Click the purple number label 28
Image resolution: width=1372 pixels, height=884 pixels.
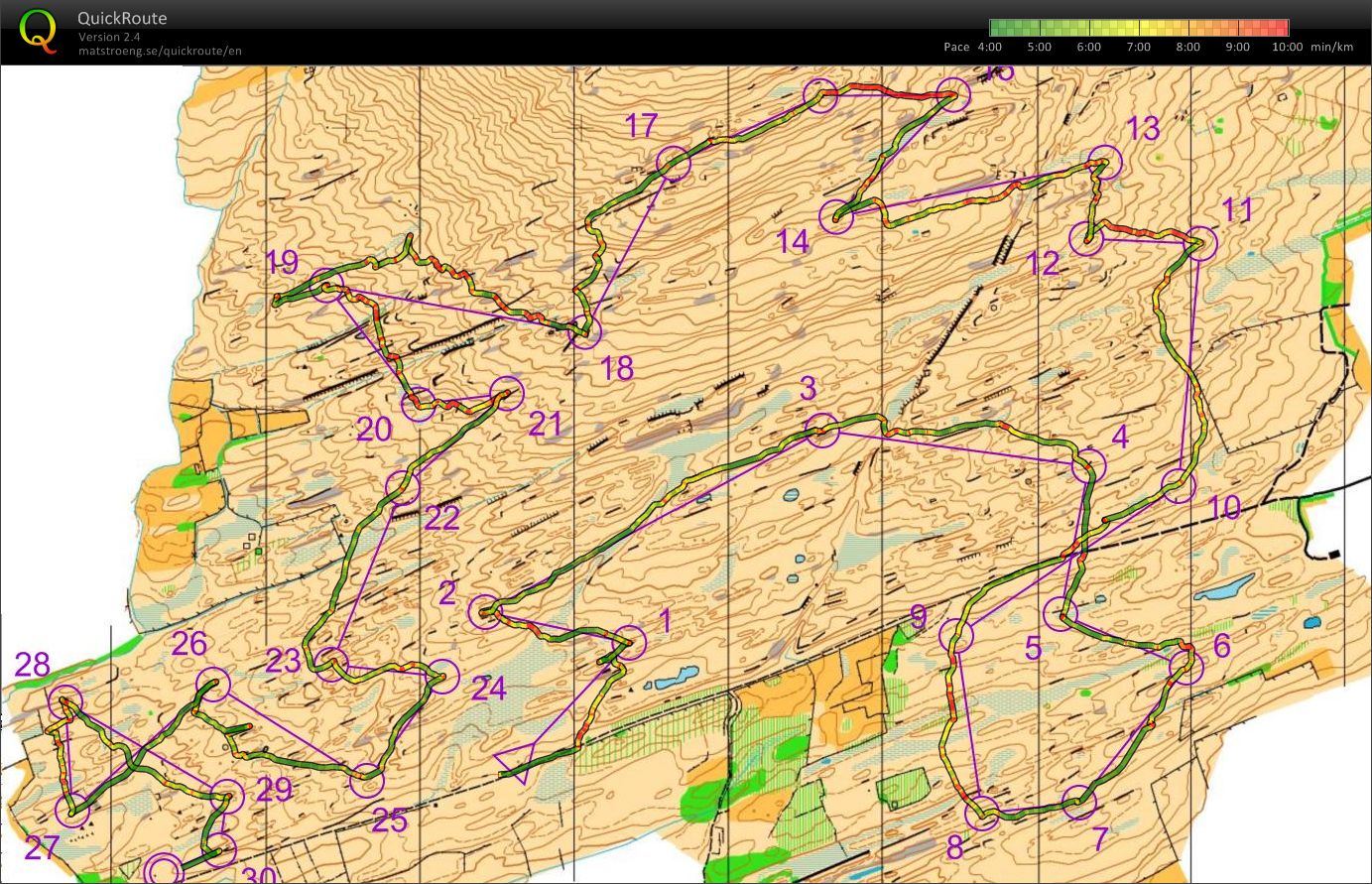tap(33, 664)
